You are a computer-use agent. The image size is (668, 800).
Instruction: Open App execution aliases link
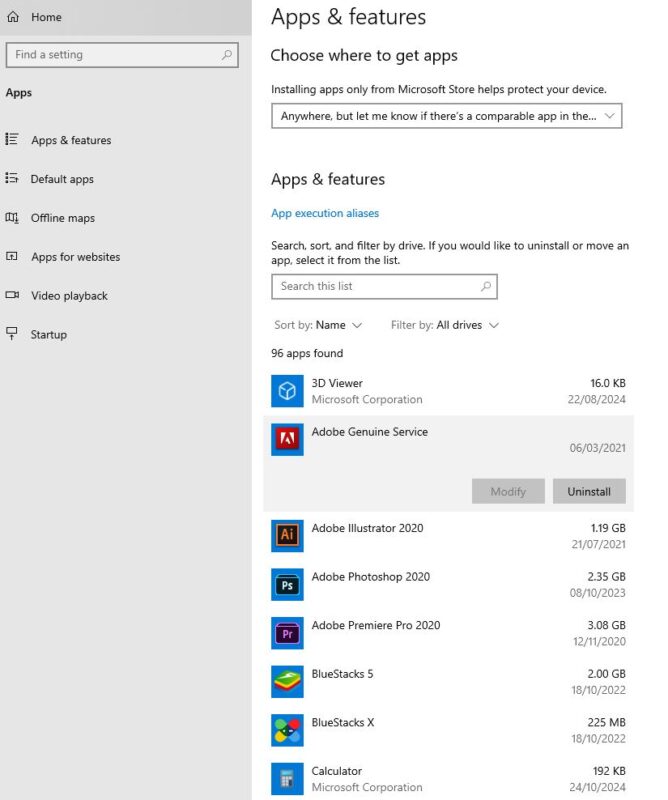click(x=325, y=213)
